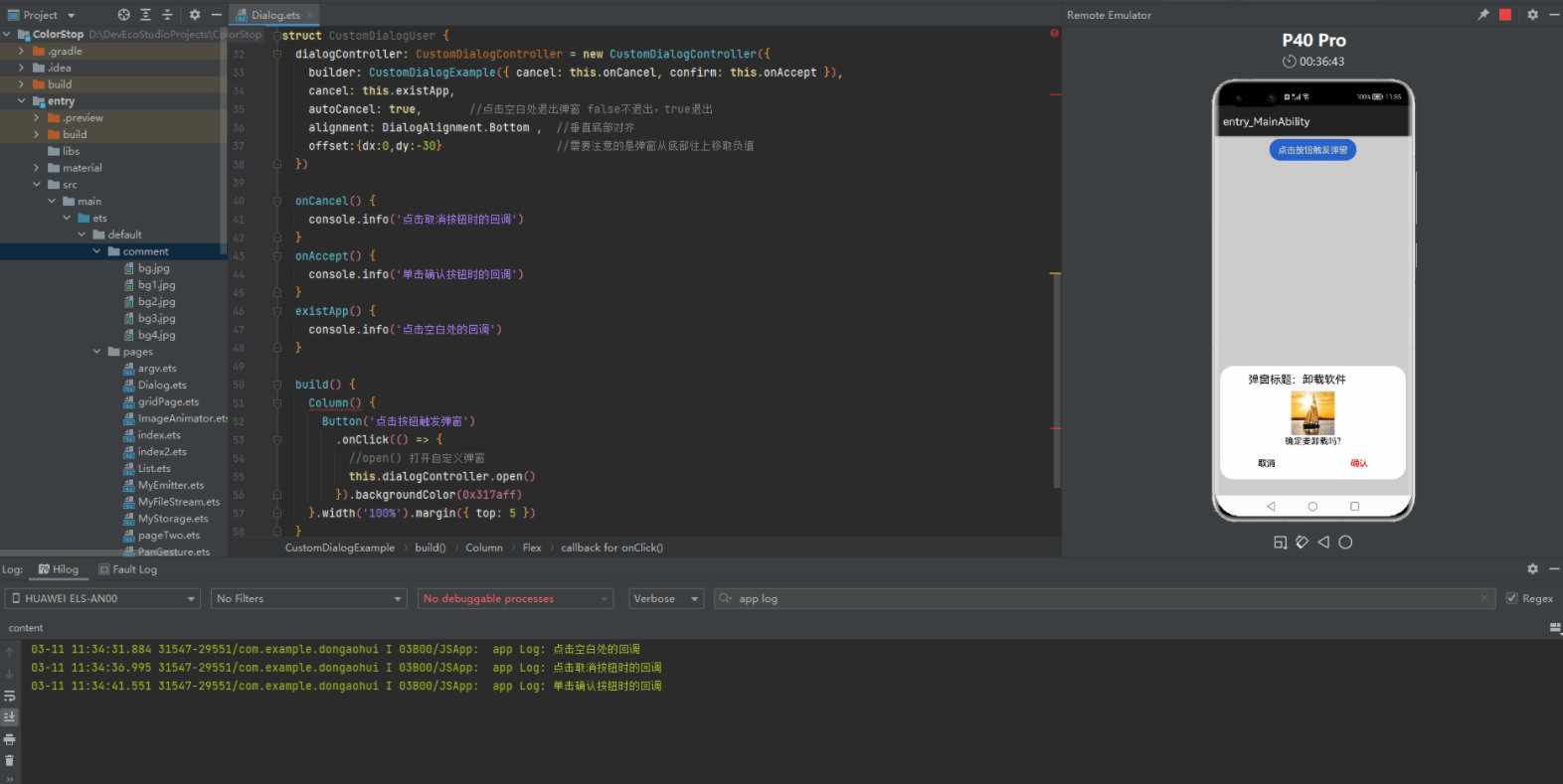Rotate the emulator screen icon
The height and width of the screenshot is (784, 1563).
click(1302, 543)
